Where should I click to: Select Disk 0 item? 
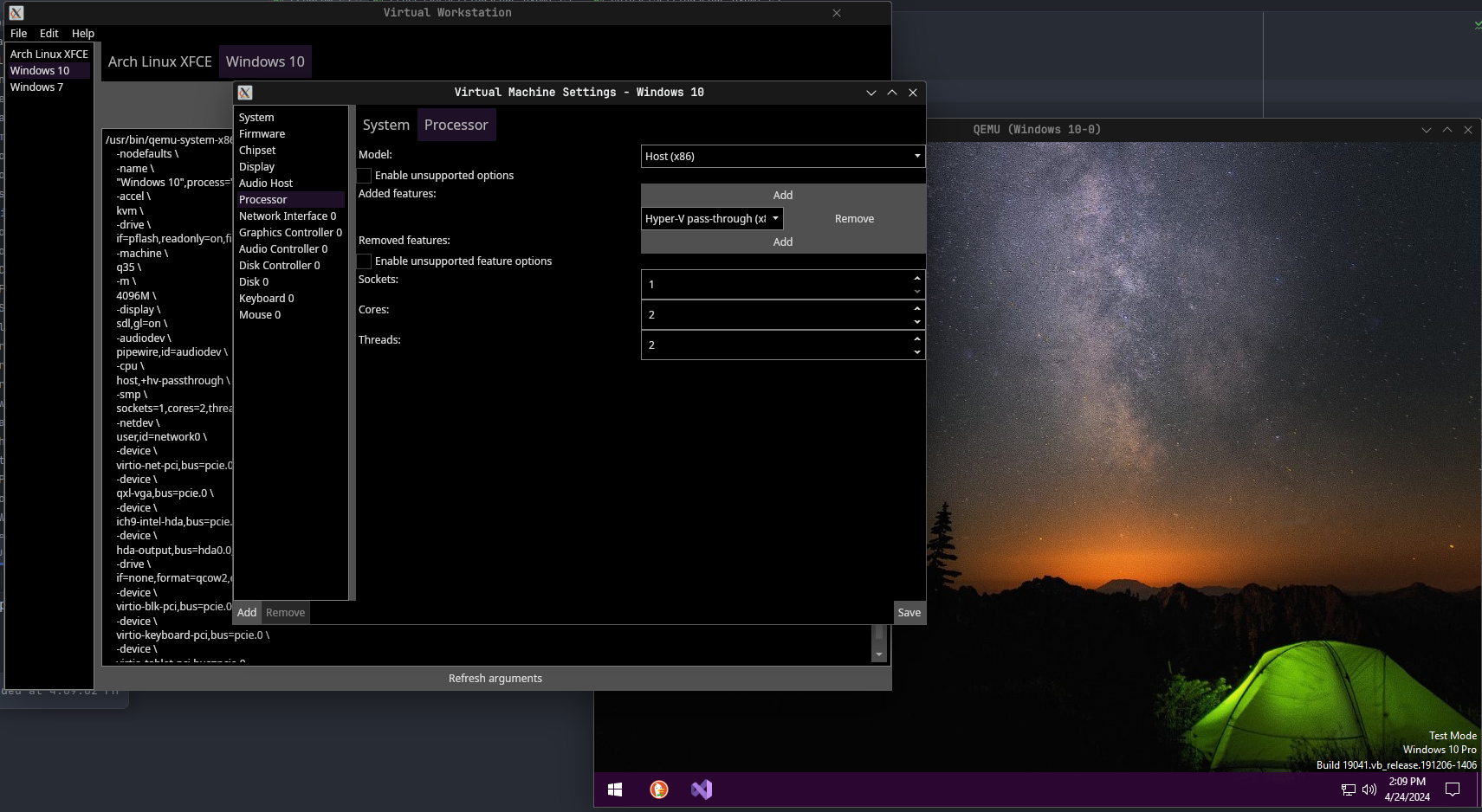(x=291, y=282)
